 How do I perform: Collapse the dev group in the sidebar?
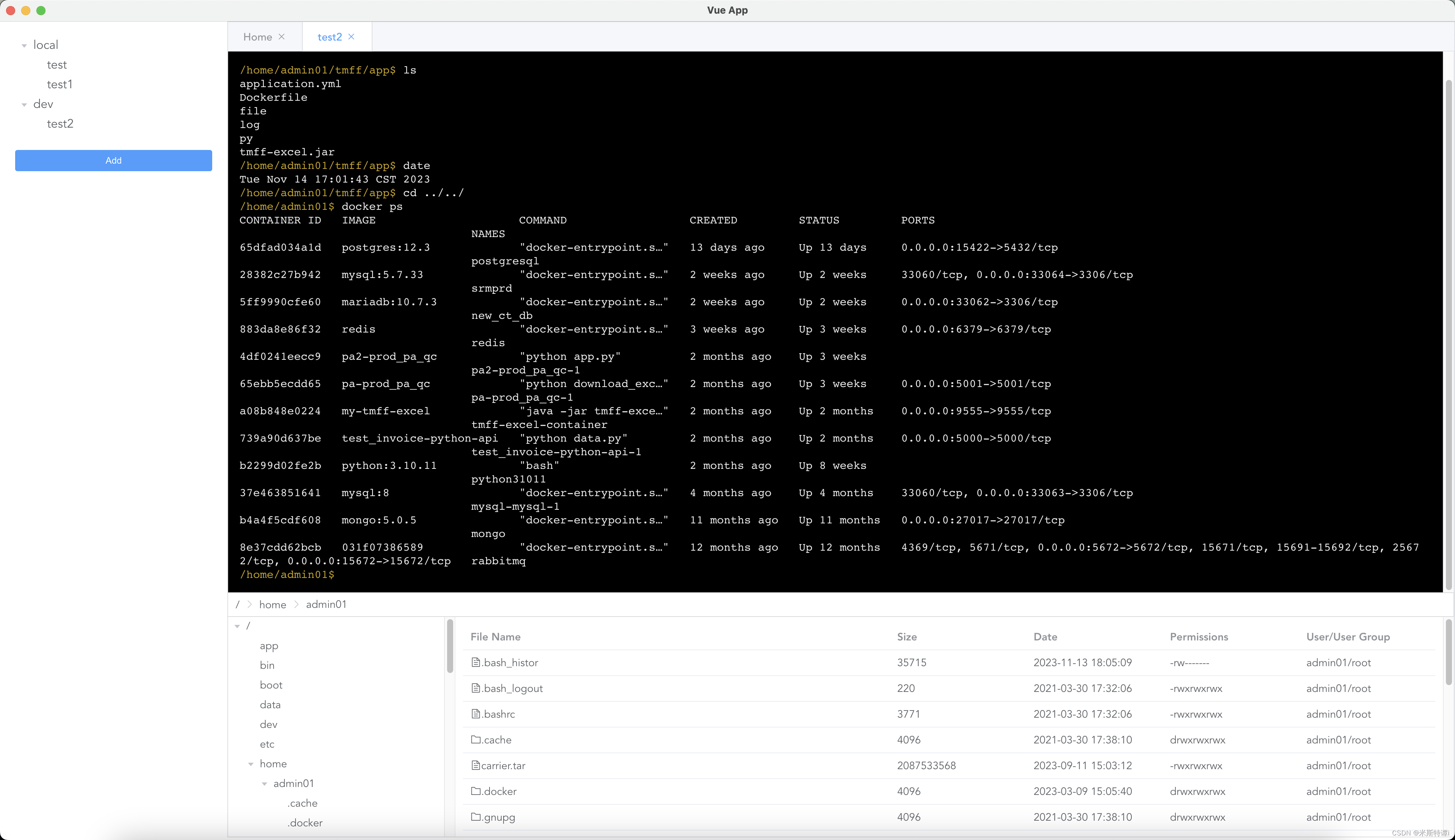click(23, 105)
